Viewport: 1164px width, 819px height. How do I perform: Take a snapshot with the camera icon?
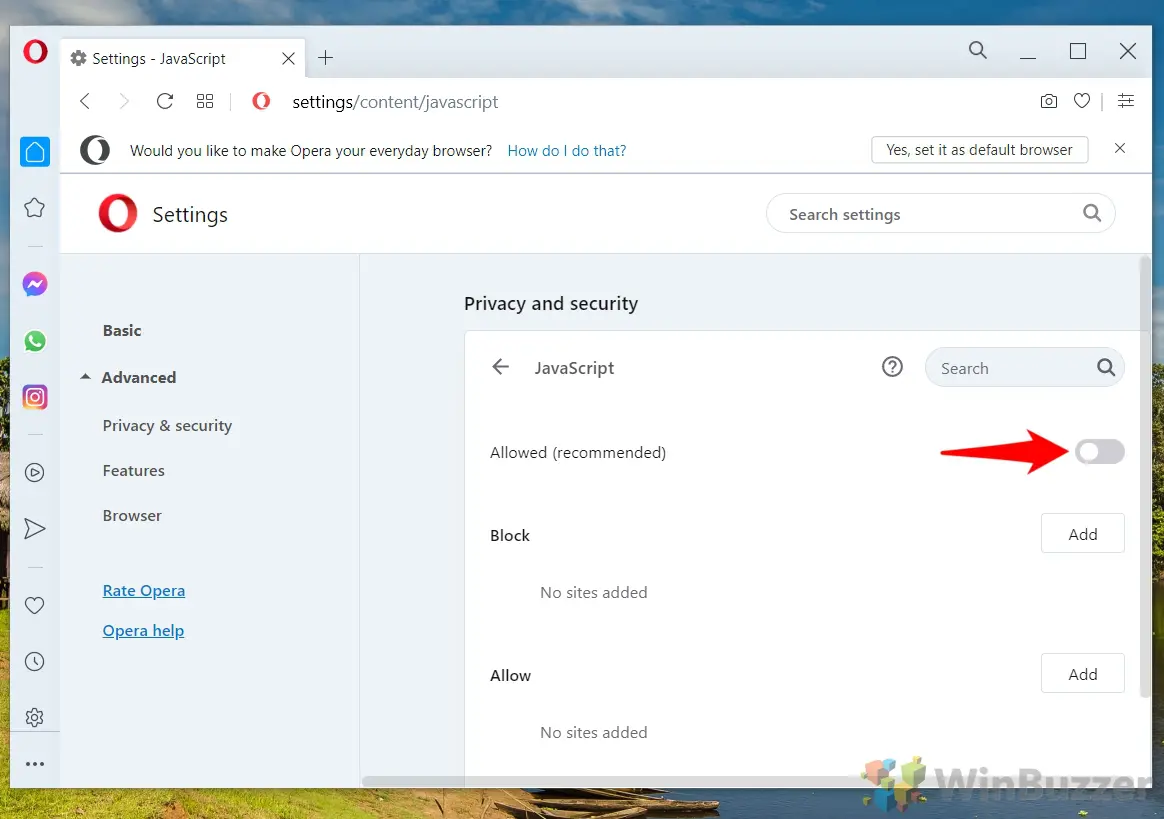pyautogui.click(x=1048, y=101)
